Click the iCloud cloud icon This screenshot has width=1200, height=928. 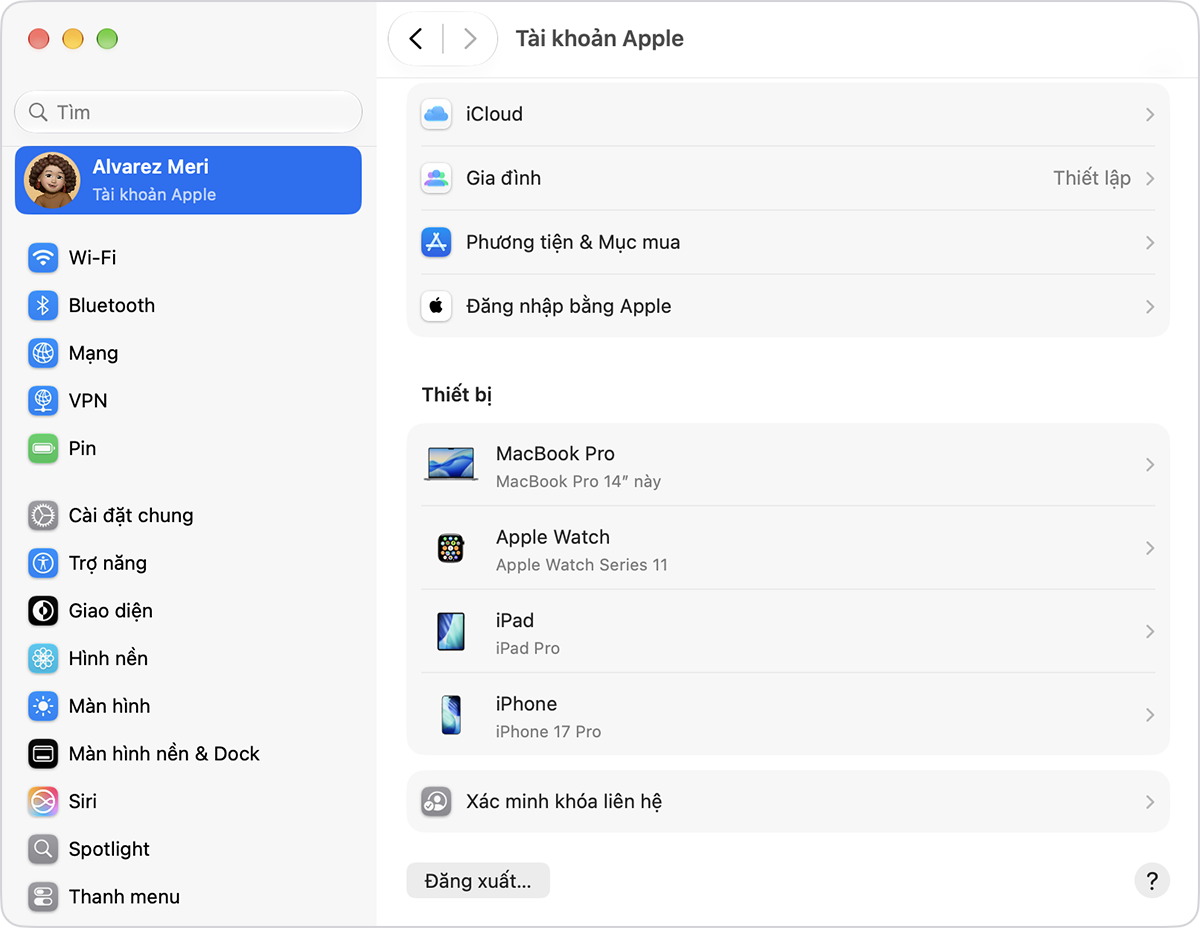[436, 114]
